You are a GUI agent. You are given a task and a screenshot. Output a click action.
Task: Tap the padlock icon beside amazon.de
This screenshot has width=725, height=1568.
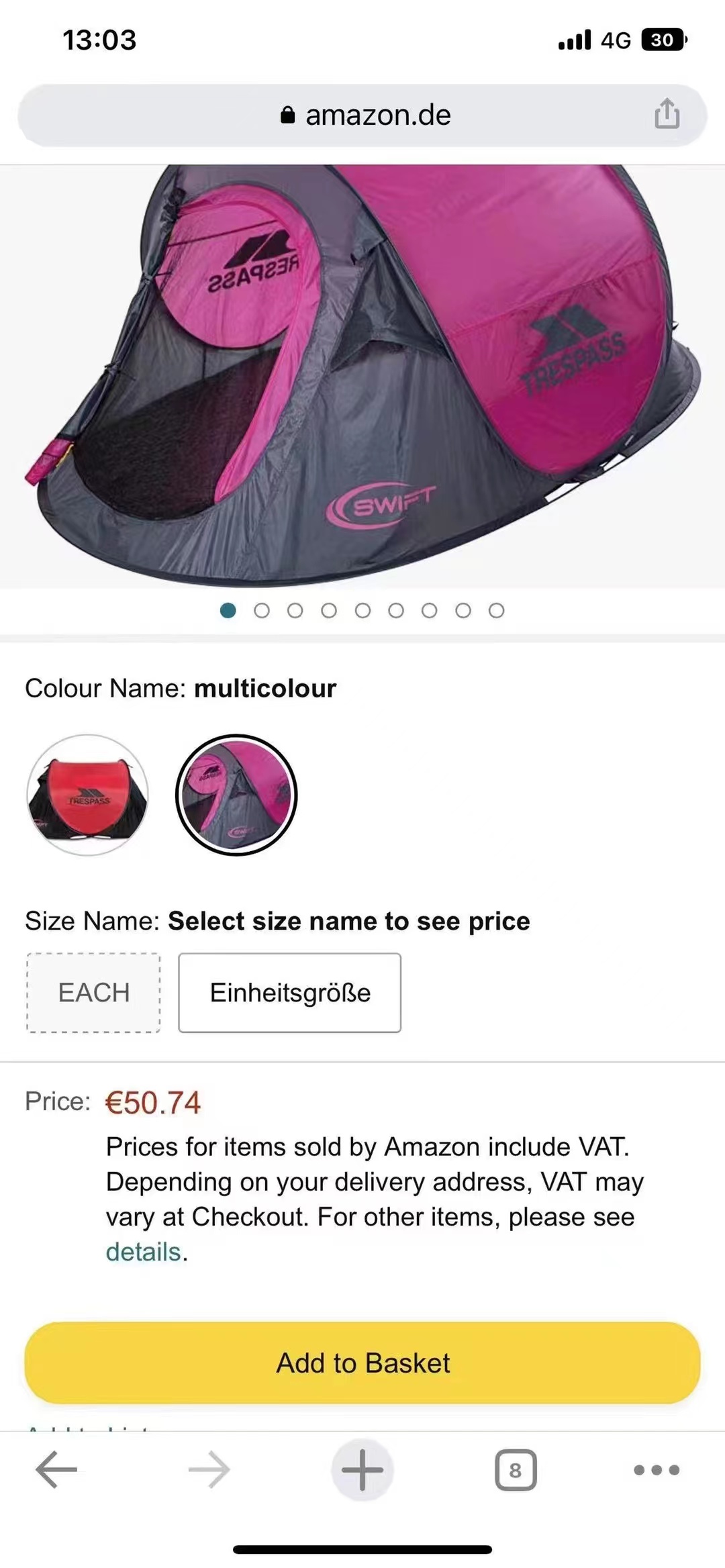pos(287,115)
